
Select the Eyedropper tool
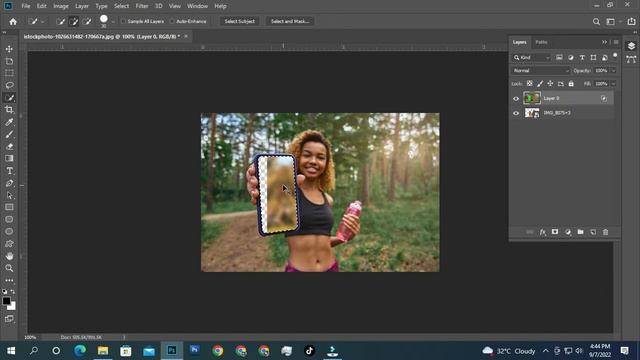coord(9,122)
